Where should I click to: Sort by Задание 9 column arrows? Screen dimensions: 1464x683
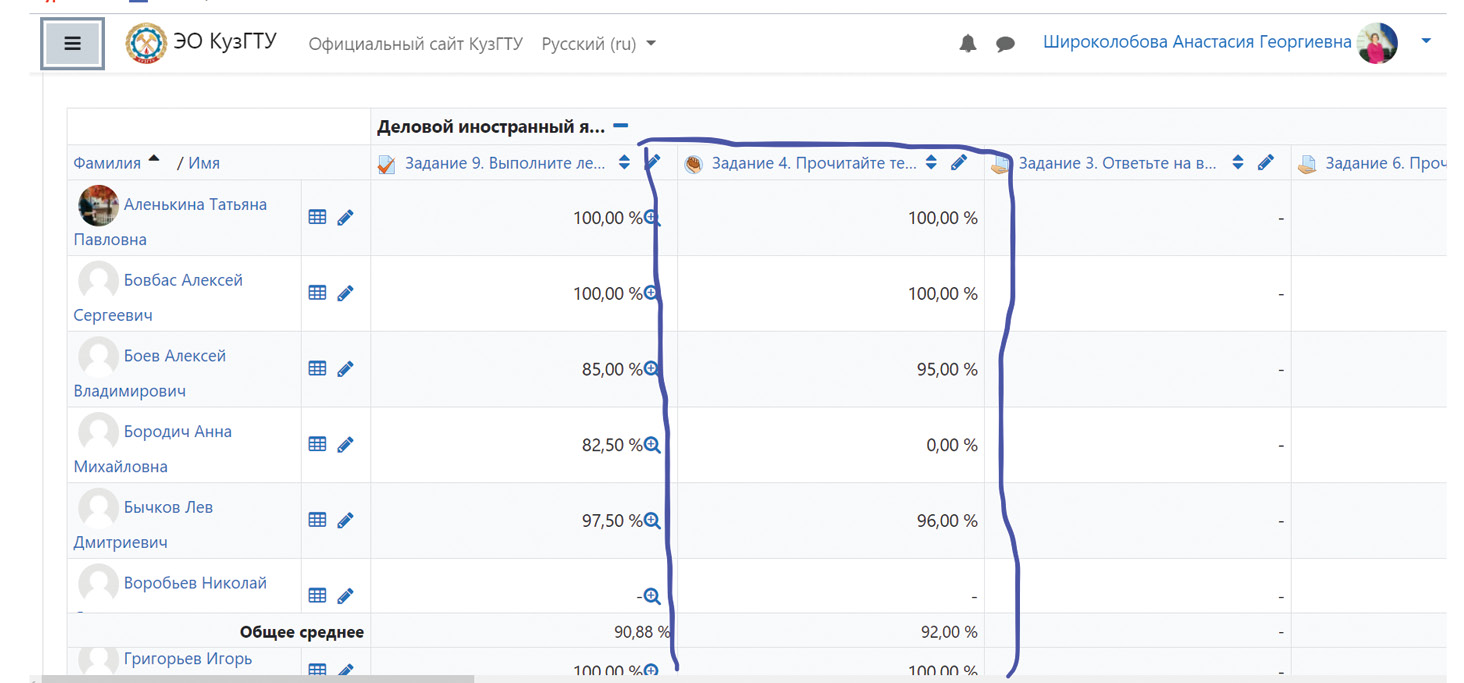click(625, 163)
